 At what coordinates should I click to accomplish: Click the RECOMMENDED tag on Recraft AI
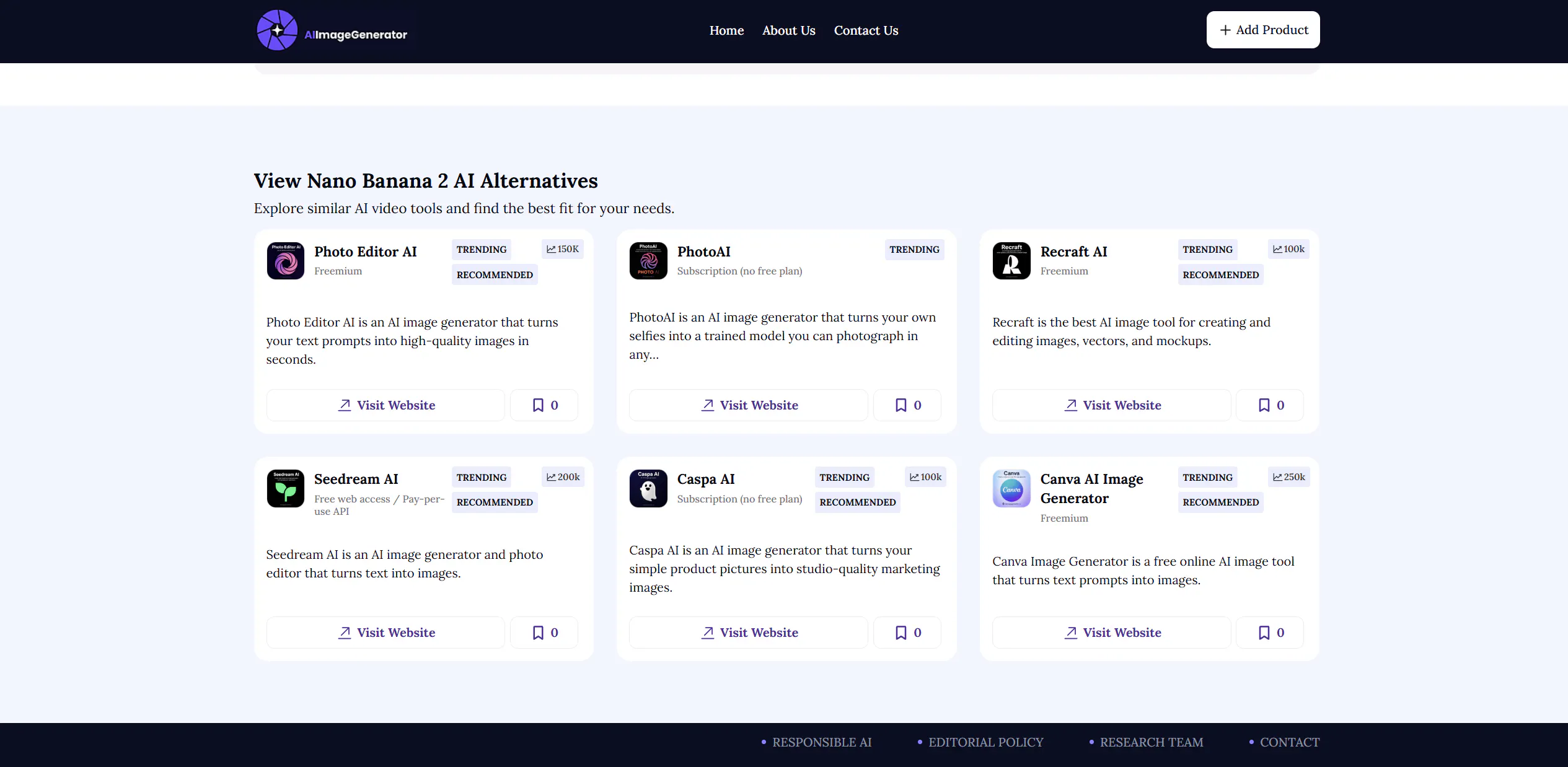(x=1220, y=274)
